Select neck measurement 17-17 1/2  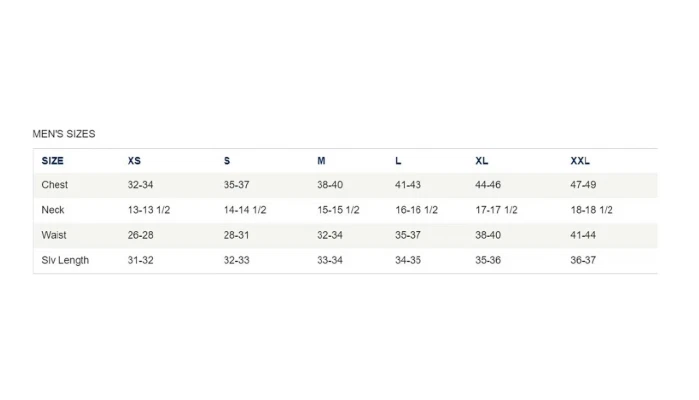point(496,210)
